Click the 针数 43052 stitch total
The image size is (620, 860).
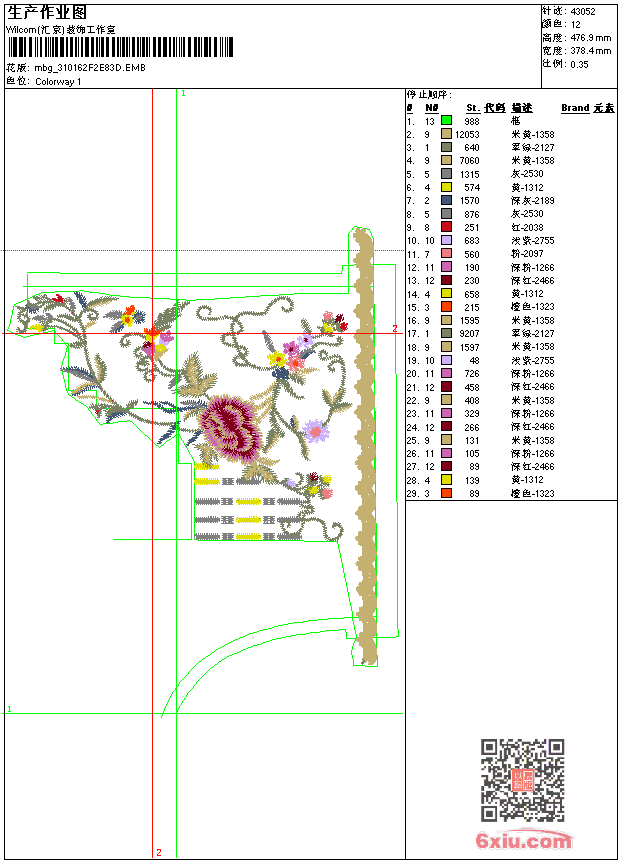pyautogui.click(x=568, y=11)
